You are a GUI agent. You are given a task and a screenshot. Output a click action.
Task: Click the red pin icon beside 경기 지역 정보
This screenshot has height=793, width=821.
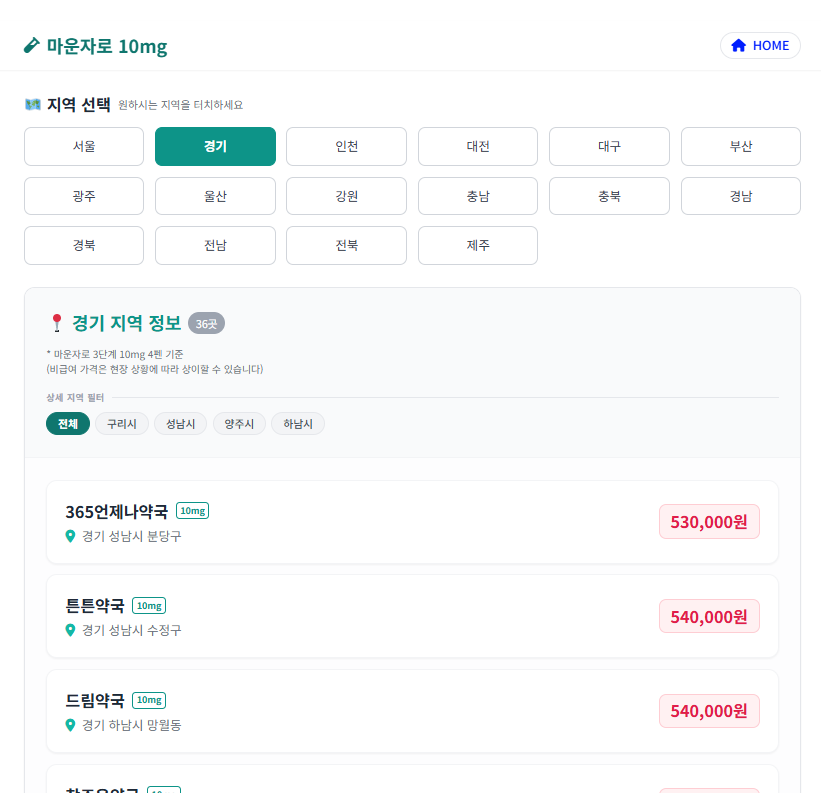click(x=56, y=323)
